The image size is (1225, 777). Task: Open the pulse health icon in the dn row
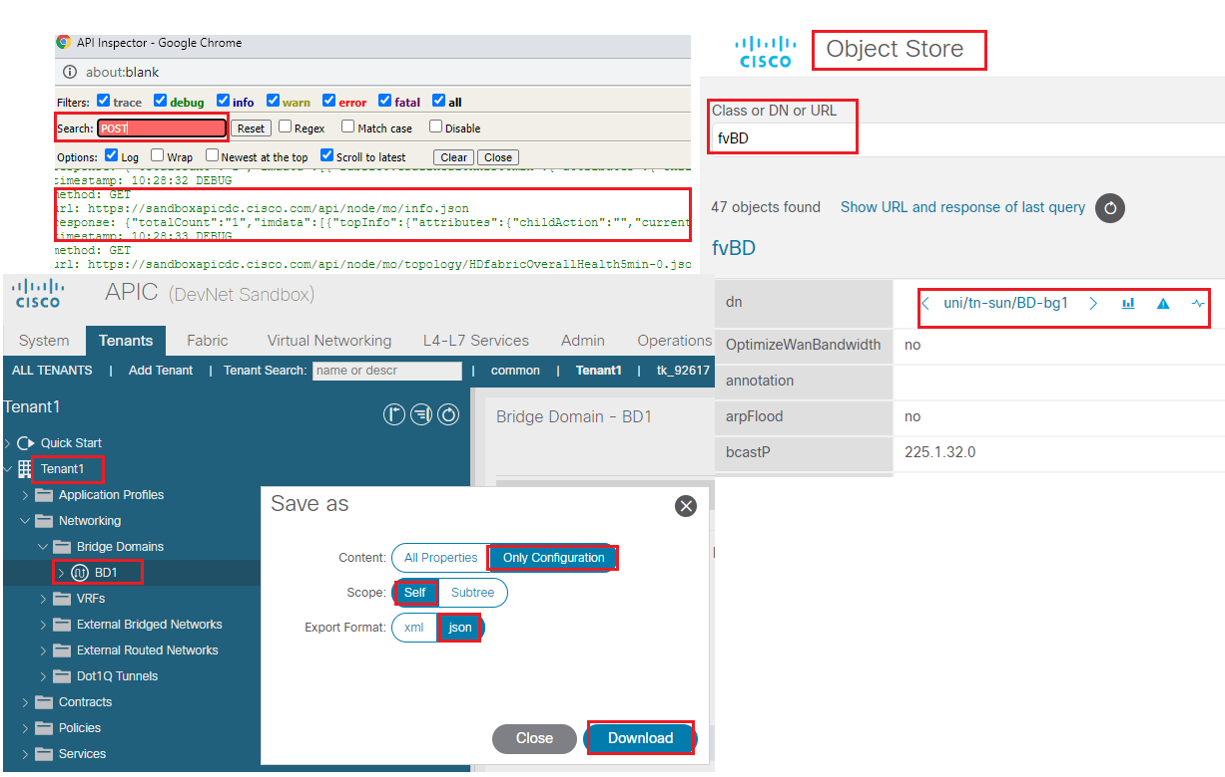1198,304
